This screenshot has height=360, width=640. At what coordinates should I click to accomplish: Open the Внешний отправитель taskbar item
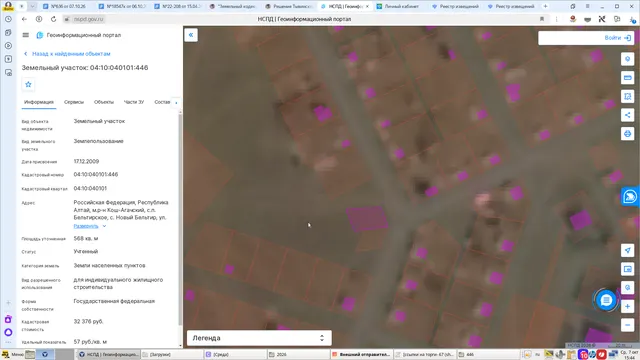(x=361, y=354)
